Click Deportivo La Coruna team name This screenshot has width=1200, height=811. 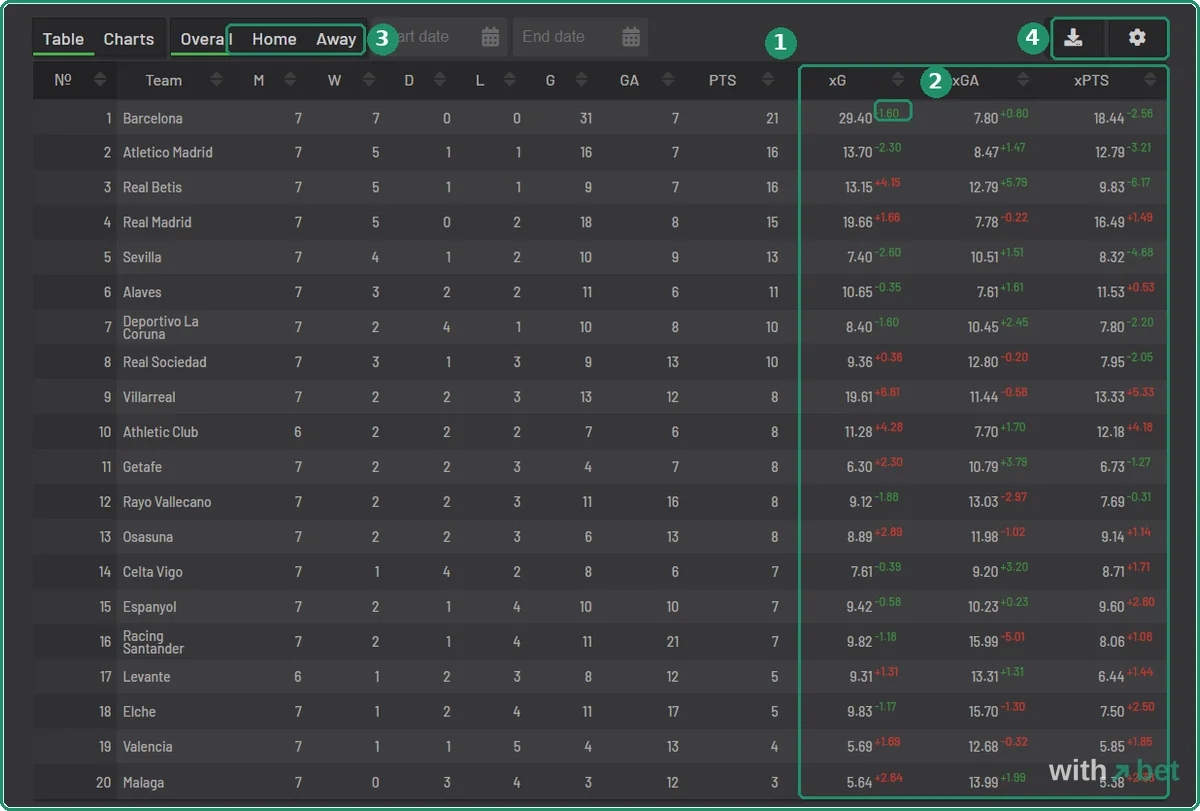pos(161,327)
